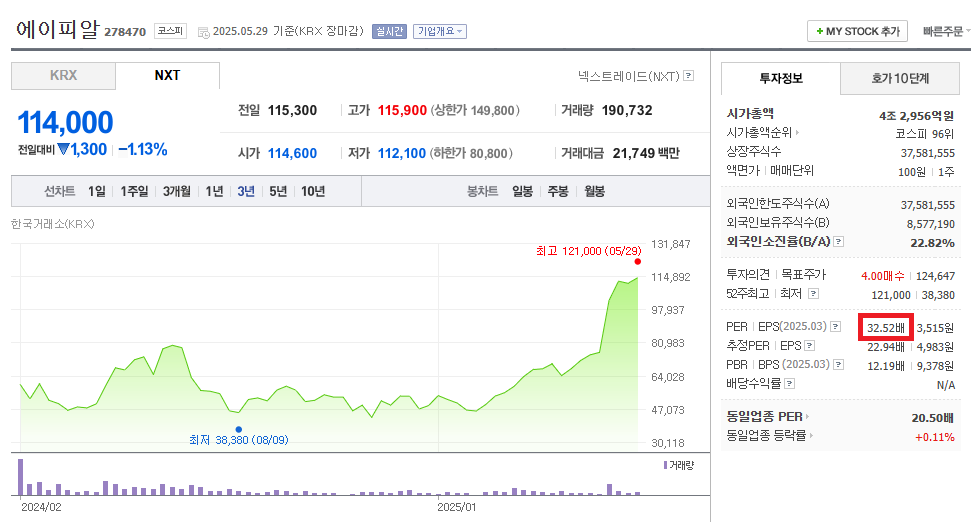Screen dimensions: 976x522
Task: Click the 투자의견 label
Action: [748, 274]
